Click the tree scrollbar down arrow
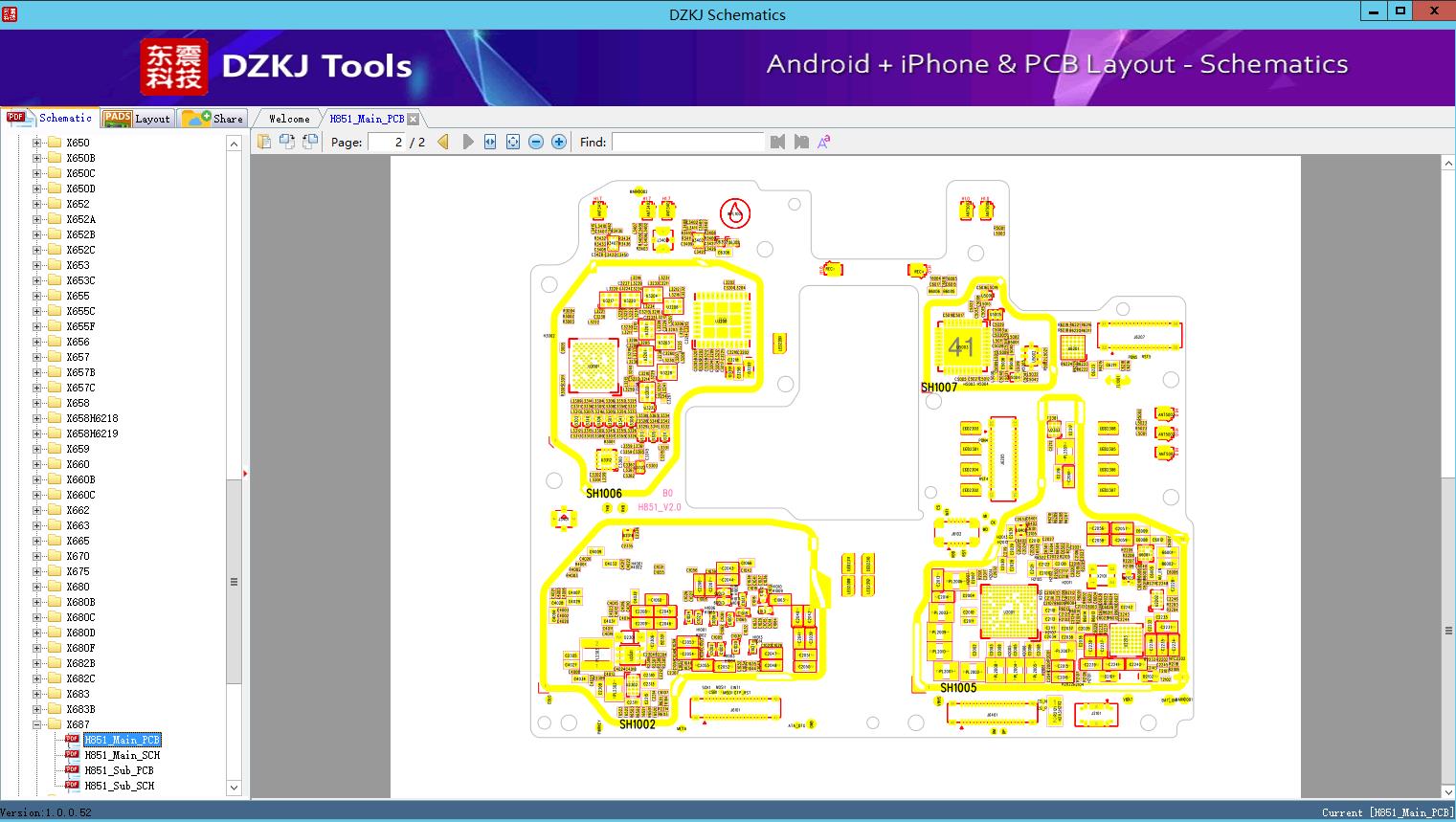1456x822 pixels. coord(234,788)
